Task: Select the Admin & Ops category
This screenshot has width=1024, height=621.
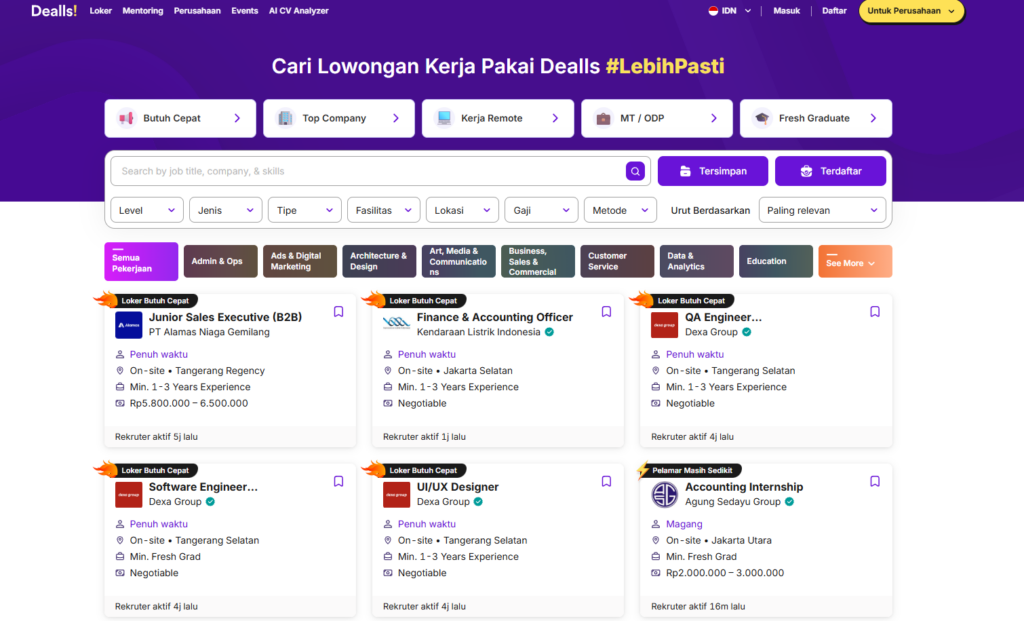Action: click(220, 261)
